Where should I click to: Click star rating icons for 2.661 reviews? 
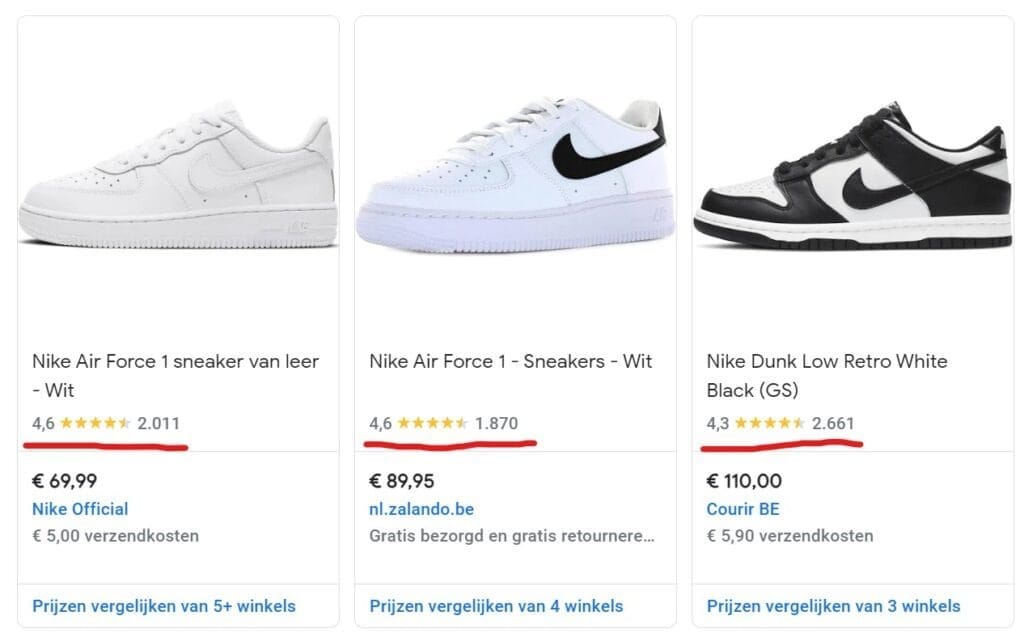pos(770,423)
